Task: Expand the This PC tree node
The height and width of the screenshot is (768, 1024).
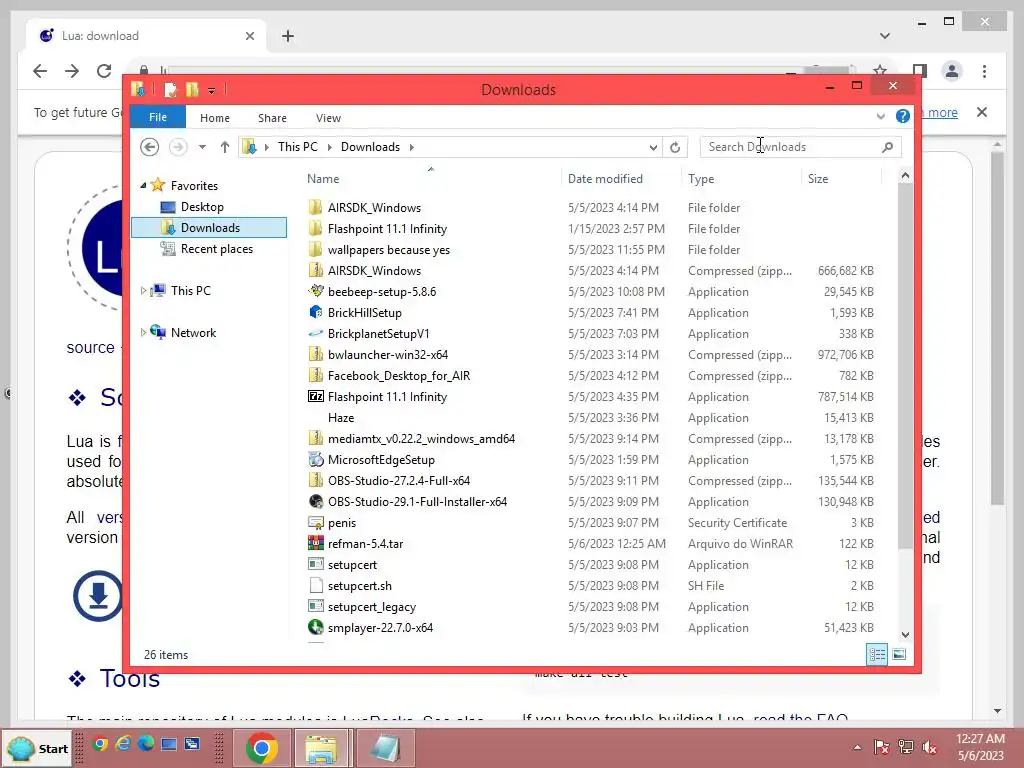Action: coord(143,291)
